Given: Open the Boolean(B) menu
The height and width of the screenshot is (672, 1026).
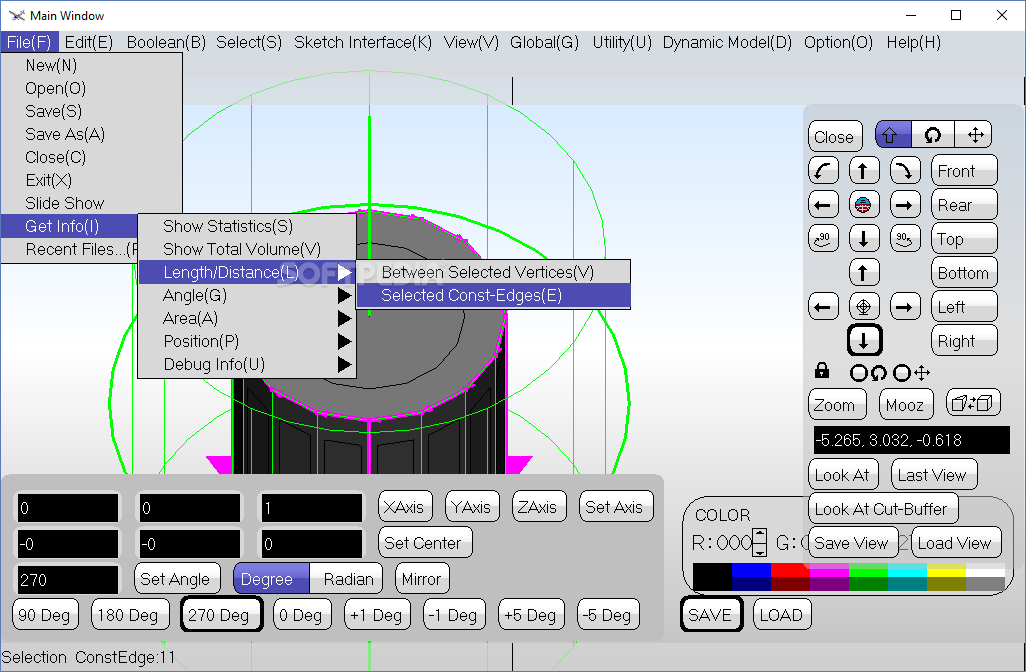Looking at the screenshot, I should [x=166, y=43].
